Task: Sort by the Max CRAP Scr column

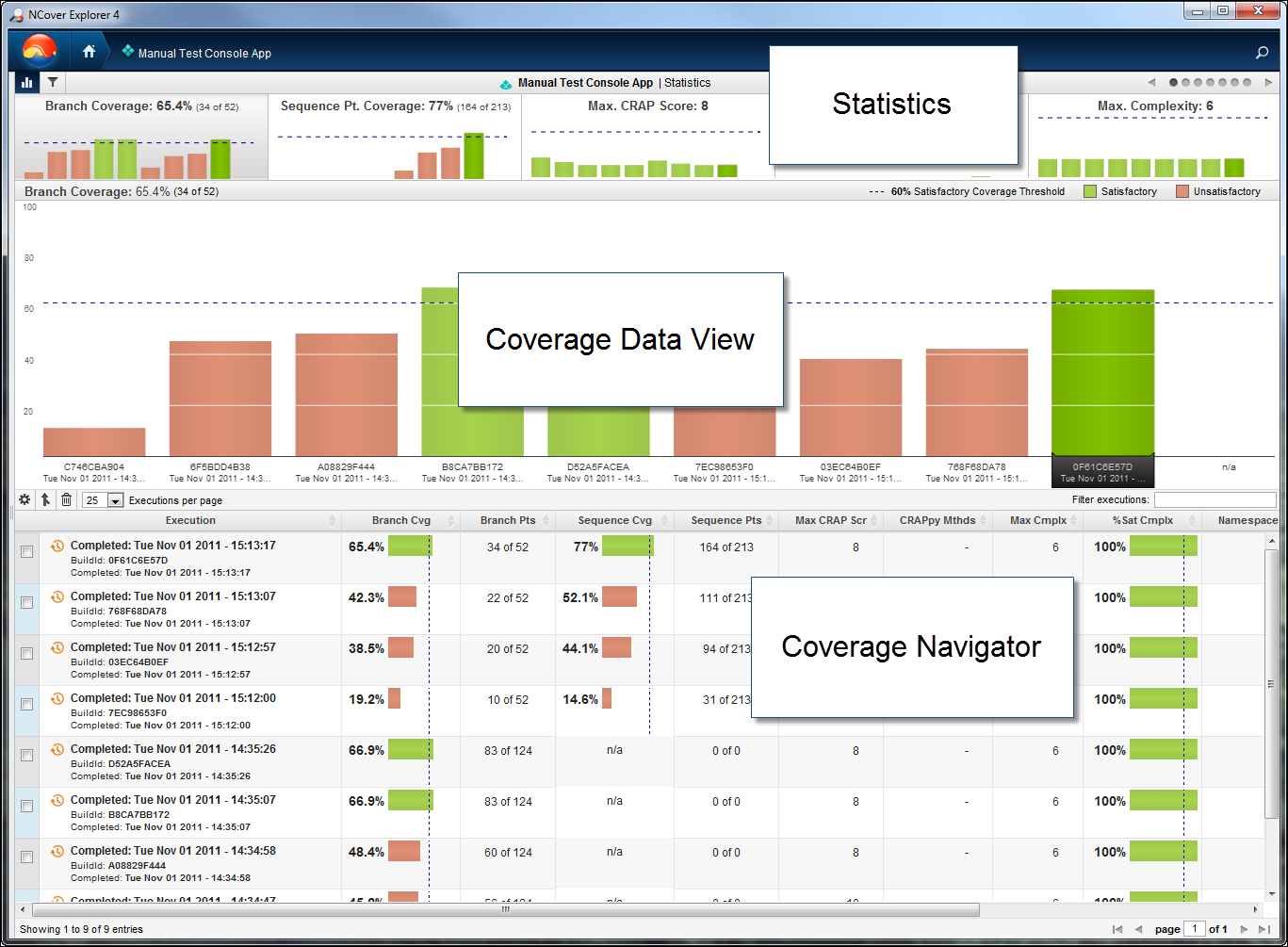Action: 830,520
